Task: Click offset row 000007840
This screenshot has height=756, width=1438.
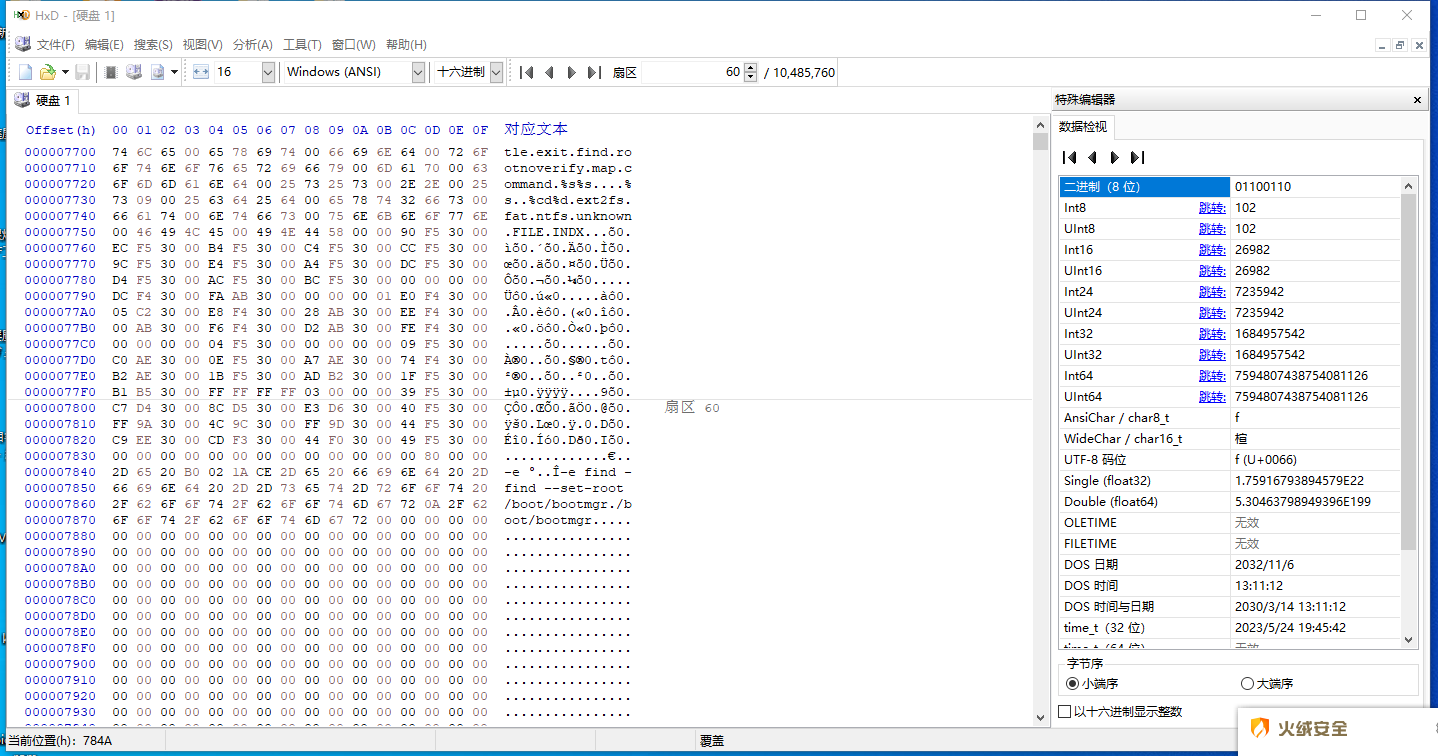Action: tap(60, 472)
